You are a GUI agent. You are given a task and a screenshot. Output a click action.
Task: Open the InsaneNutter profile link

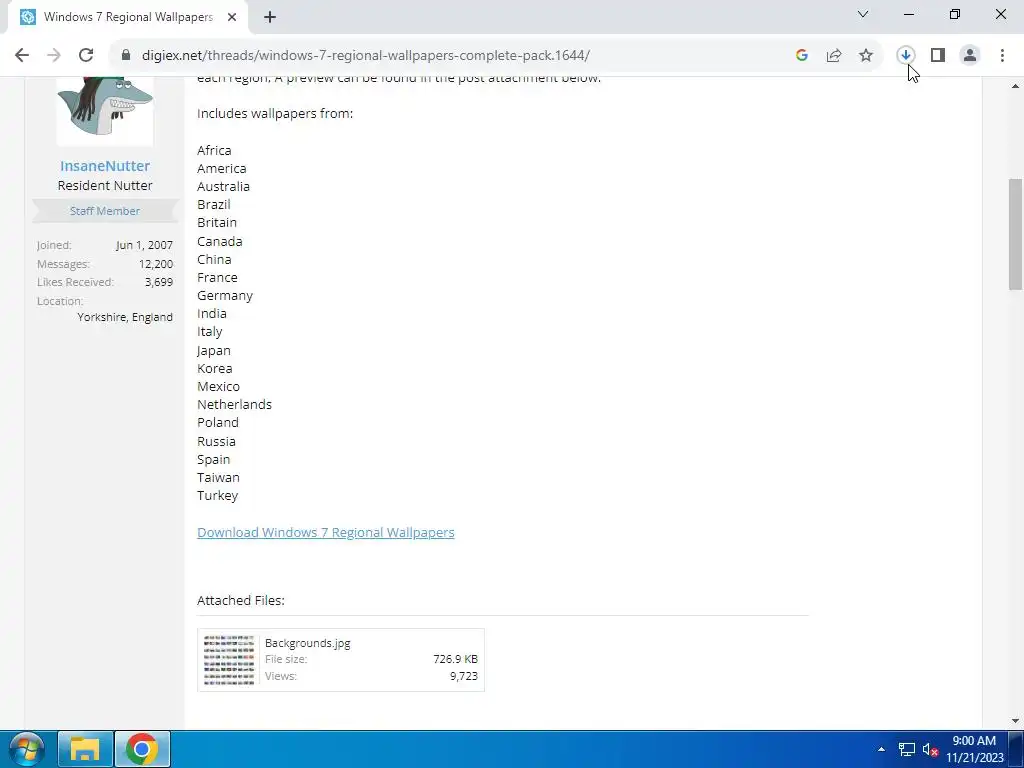(x=105, y=166)
